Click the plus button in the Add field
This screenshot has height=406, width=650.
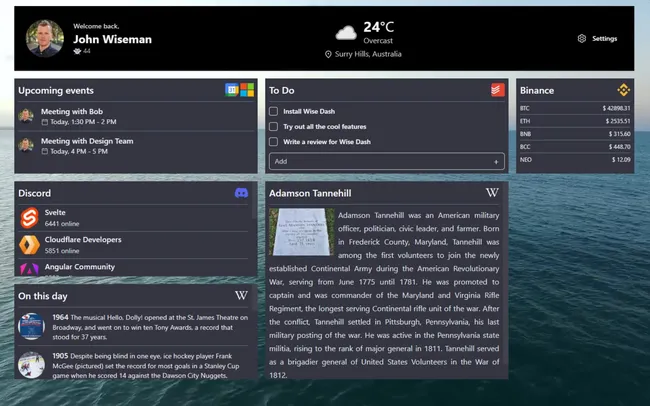[x=496, y=162]
